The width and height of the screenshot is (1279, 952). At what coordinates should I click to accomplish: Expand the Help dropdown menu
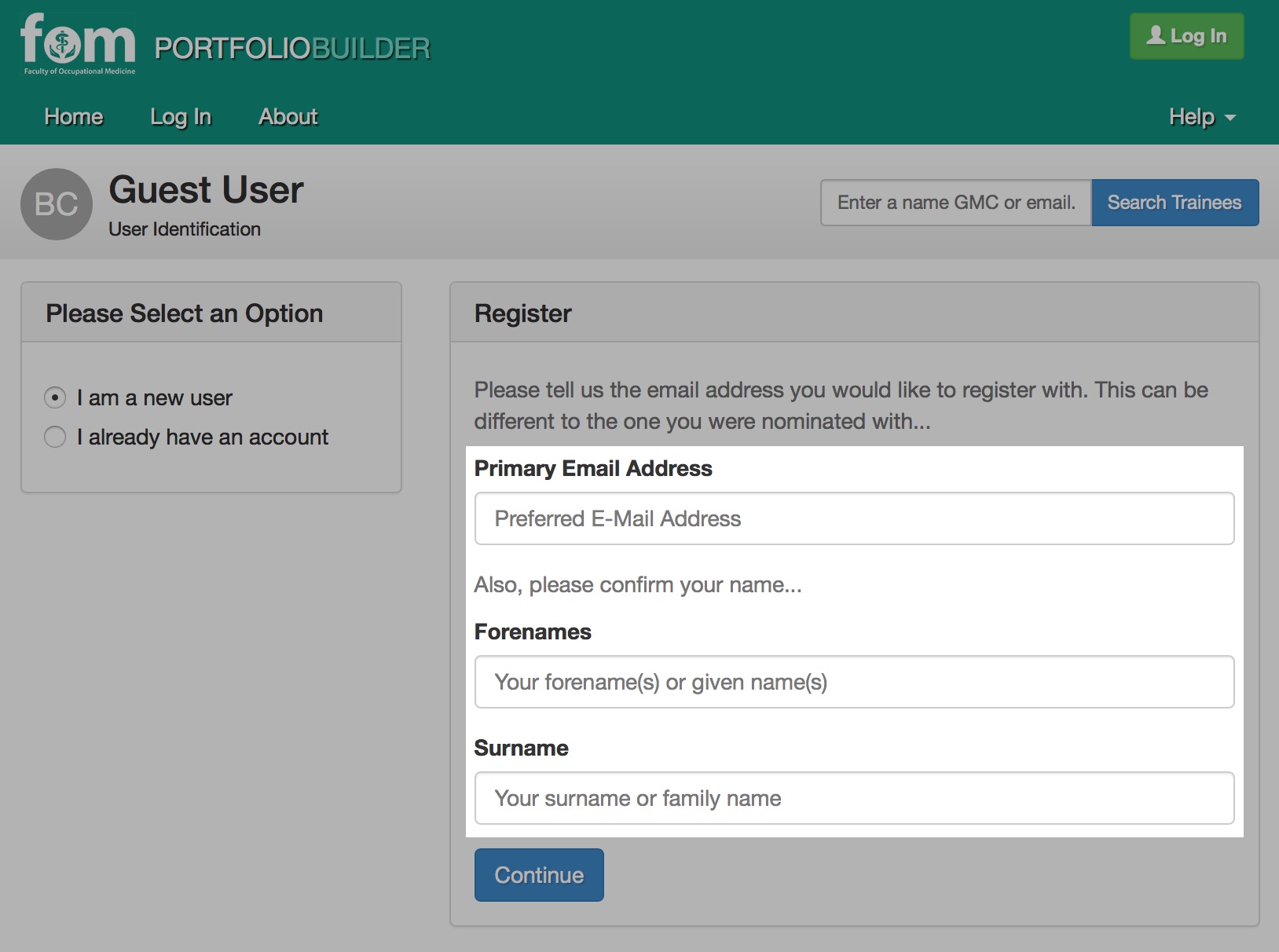coord(1202,117)
